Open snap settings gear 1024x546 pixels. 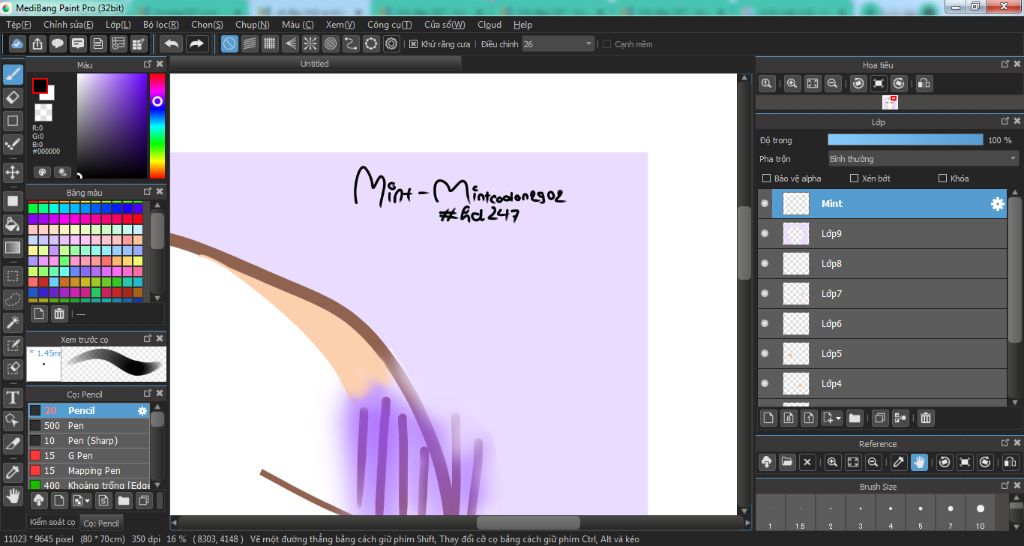click(x=391, y=44)
